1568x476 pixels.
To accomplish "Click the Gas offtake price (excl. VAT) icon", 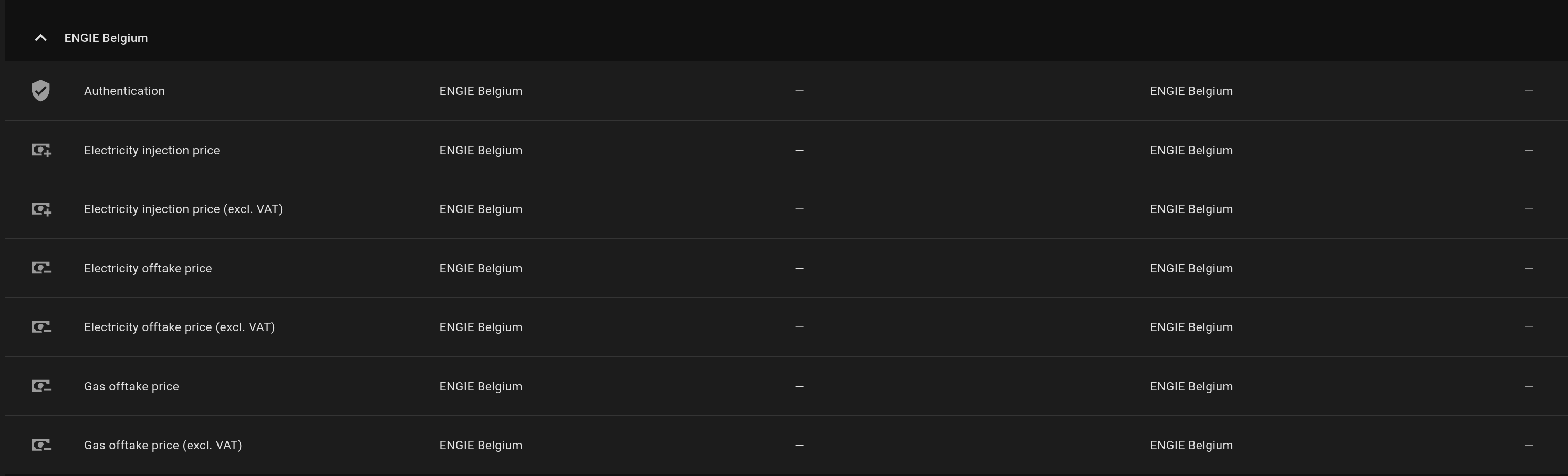I will (41, 445).
